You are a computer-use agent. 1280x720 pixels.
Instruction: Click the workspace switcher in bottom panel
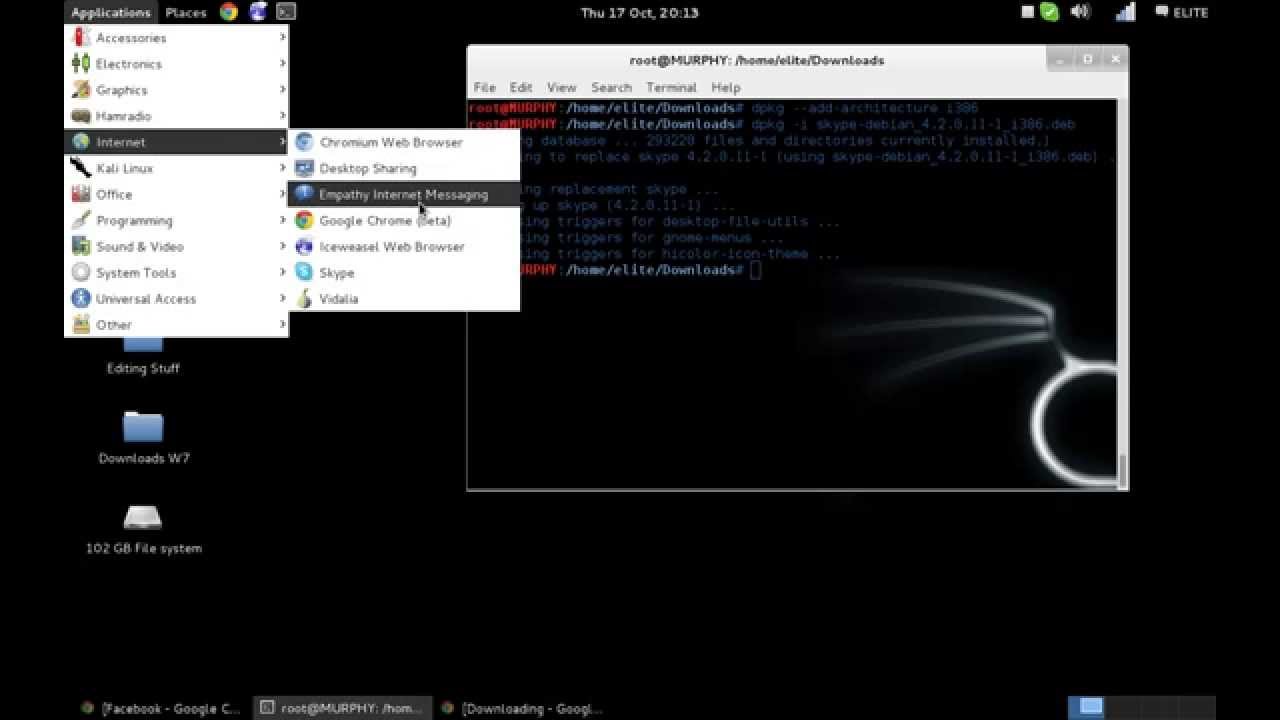point(1141,708)
